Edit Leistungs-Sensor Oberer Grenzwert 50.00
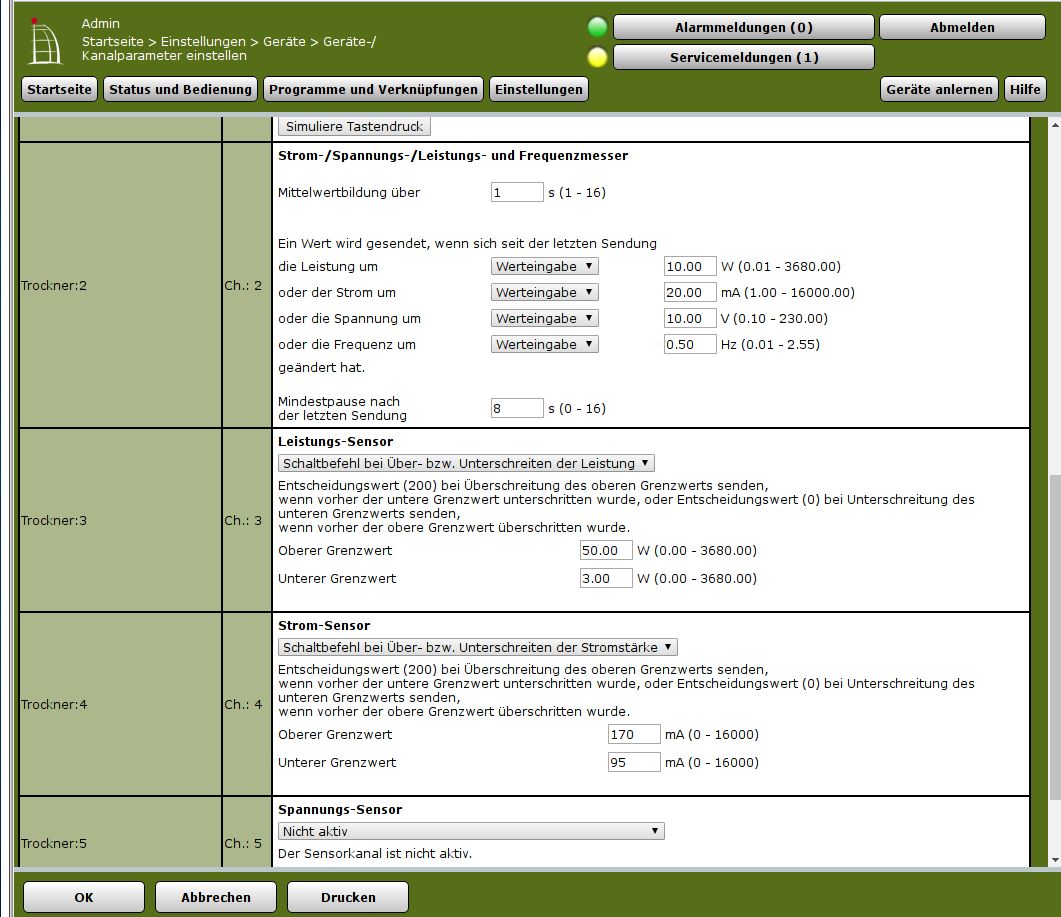Screen dimensions: 1061x917 pos(606,550)
